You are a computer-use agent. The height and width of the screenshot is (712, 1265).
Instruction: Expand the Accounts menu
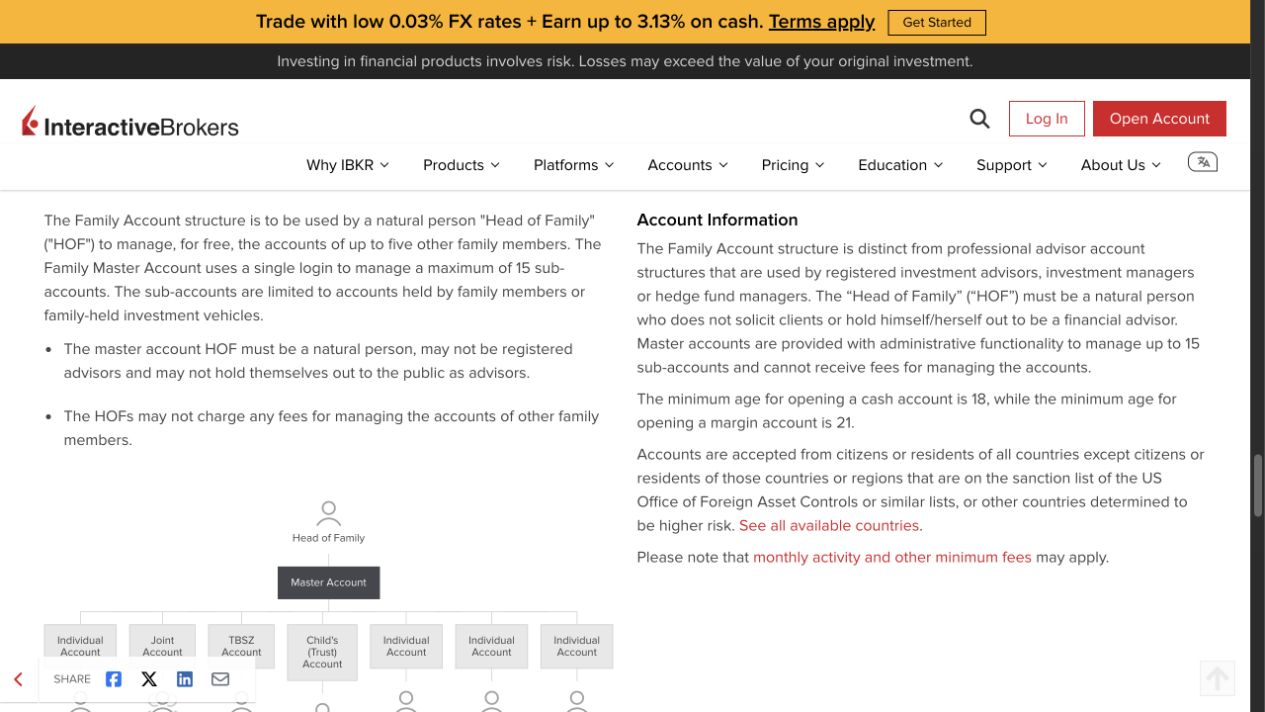coord(688,165)
